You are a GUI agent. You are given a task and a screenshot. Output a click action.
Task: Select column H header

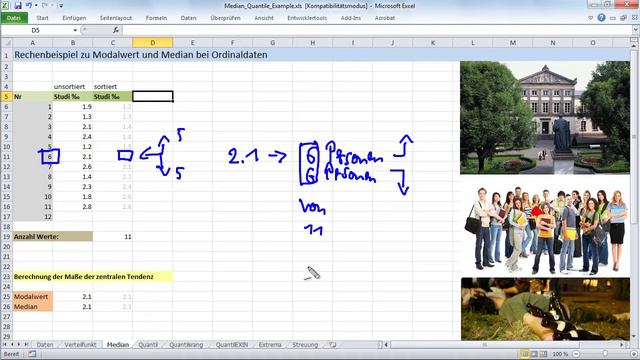(313, 42)
